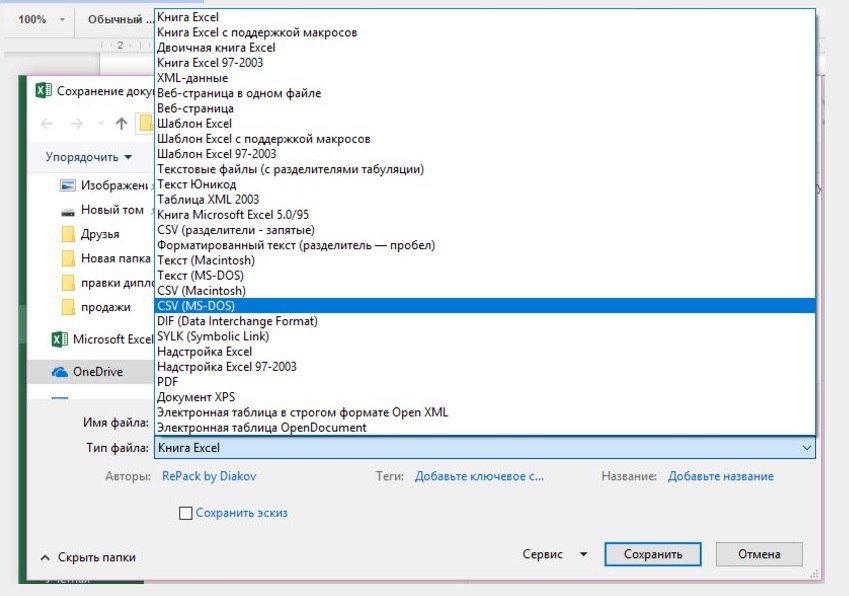
Task: Choose 'Веб-страница в одном файле'
Action: [x=485, y=93]
